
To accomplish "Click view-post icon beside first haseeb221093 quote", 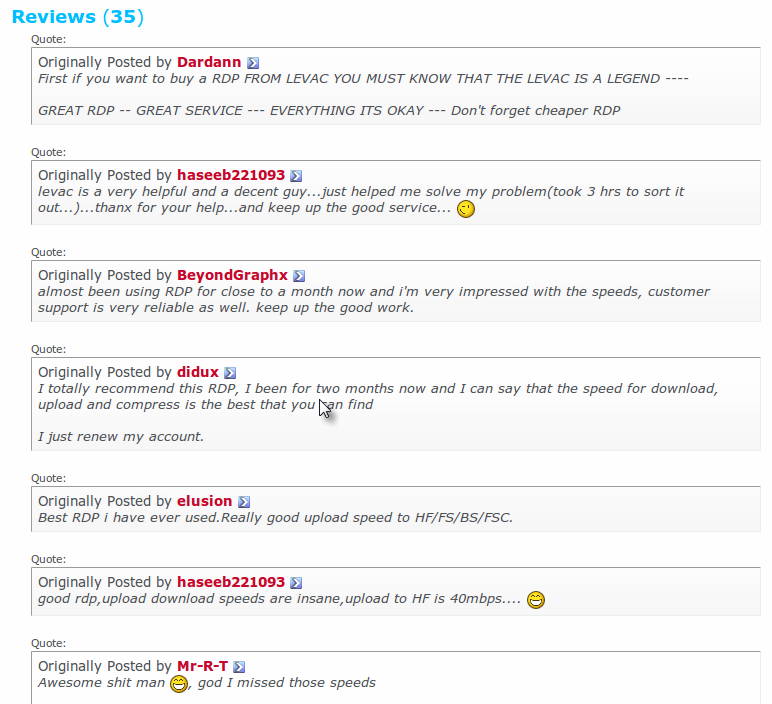I will [296, 176].
